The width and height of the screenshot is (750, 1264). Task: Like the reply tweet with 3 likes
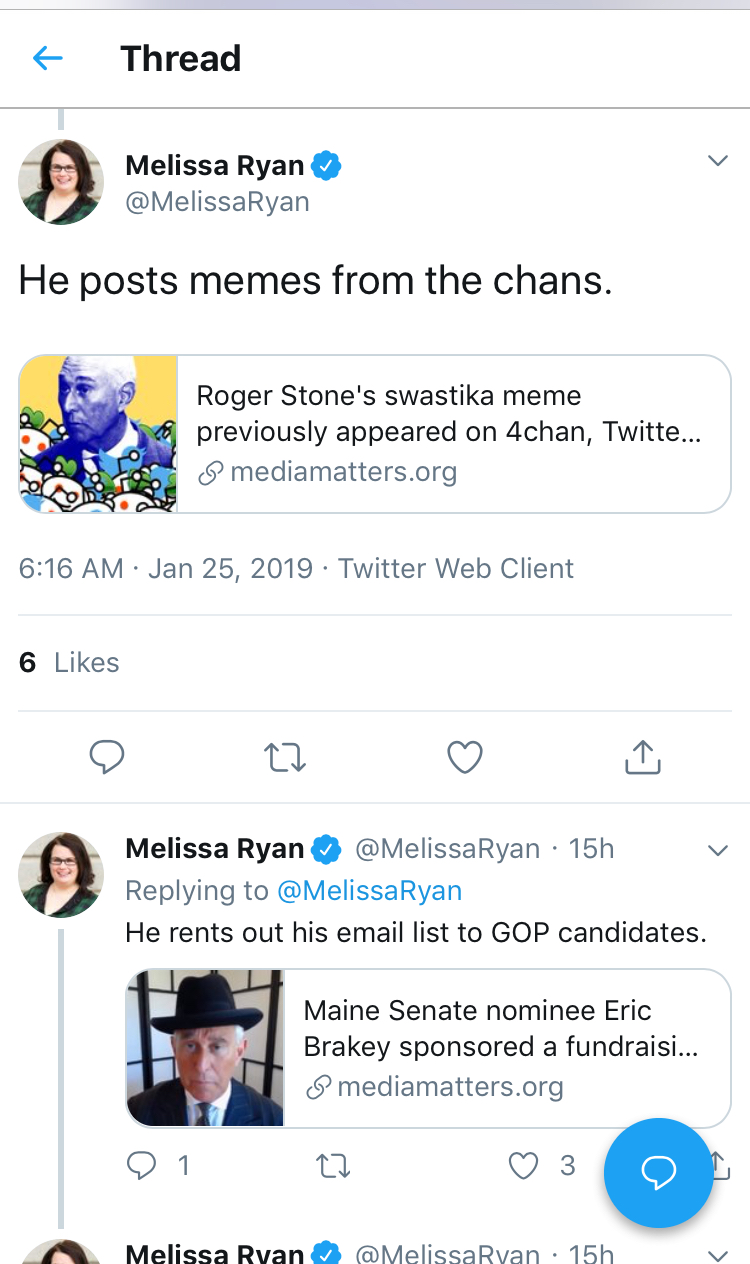[x=524, y=1164]
